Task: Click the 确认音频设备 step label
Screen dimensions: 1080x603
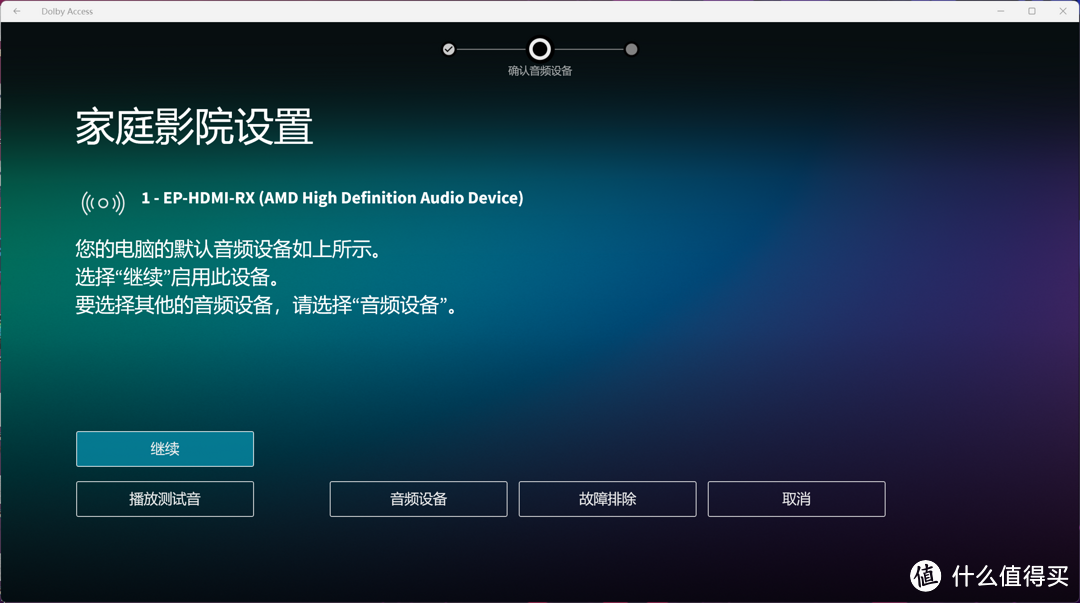Action: 540,71
